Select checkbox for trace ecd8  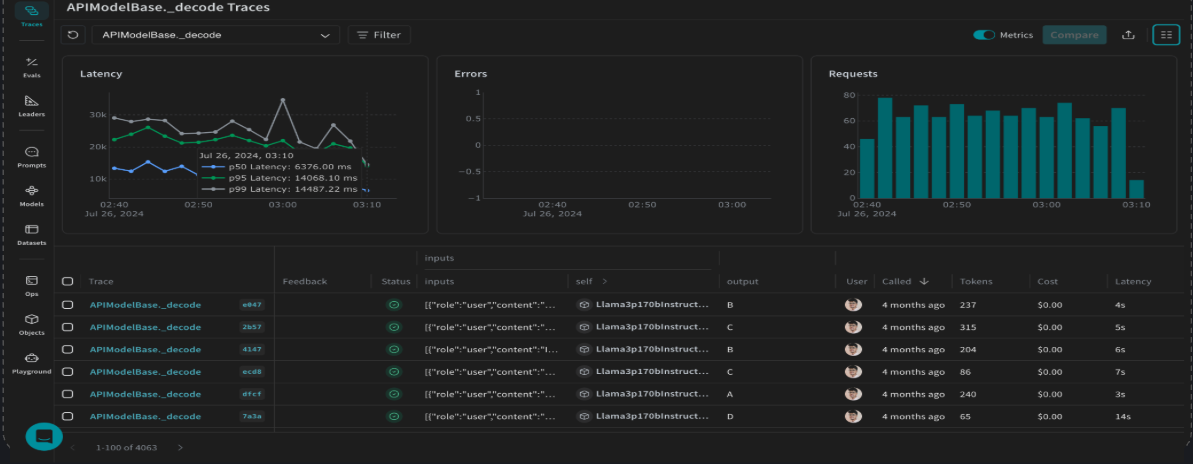coord(68,372)
